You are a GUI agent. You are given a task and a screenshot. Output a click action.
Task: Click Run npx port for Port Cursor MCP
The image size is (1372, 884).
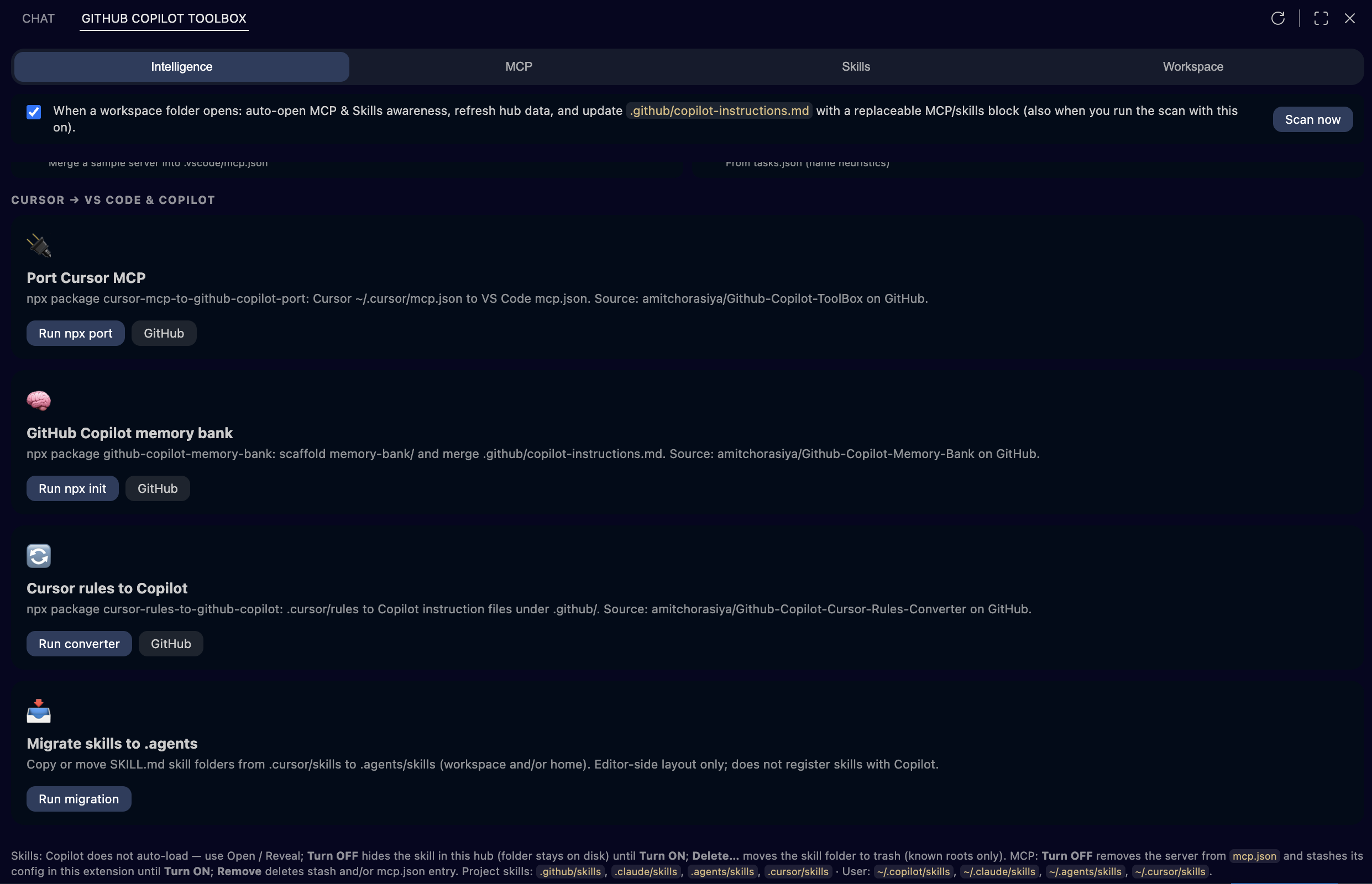pyautogui.click(x=75, y=333)
